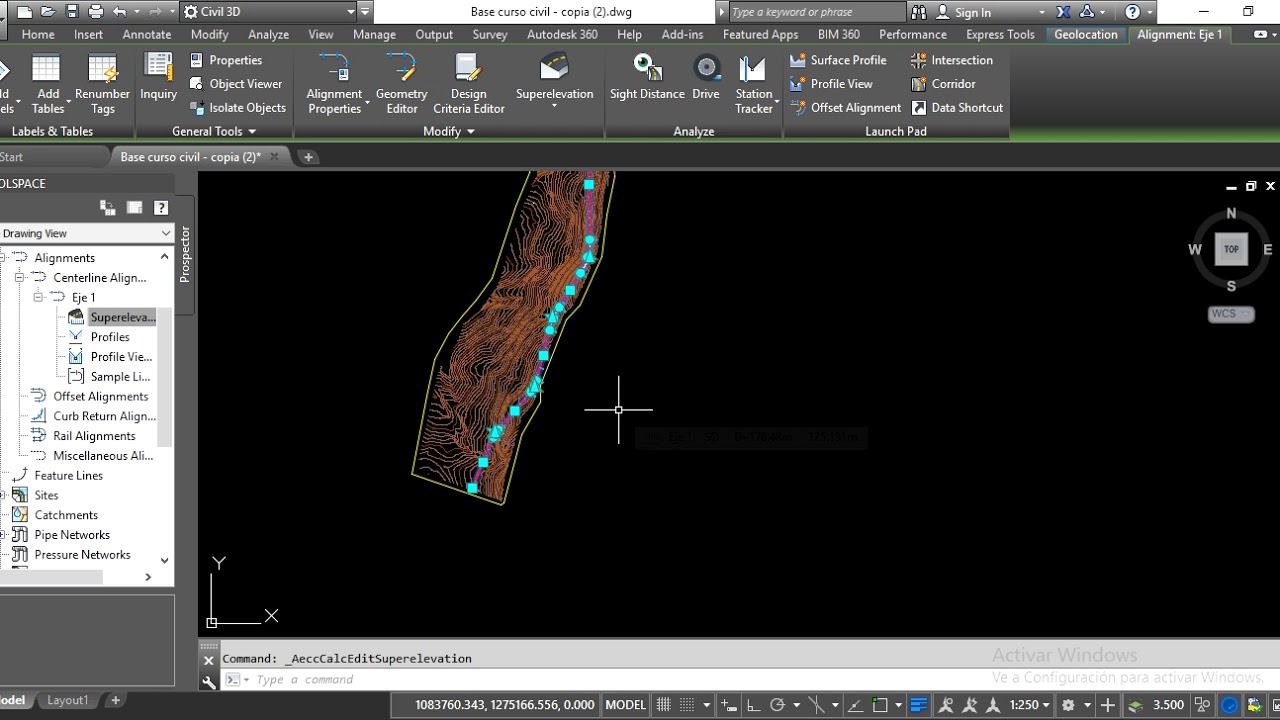Click the command line customize wrench icon
This screenshot has height=720, width=1280.
pyautogui.click(x=209, y=681)
